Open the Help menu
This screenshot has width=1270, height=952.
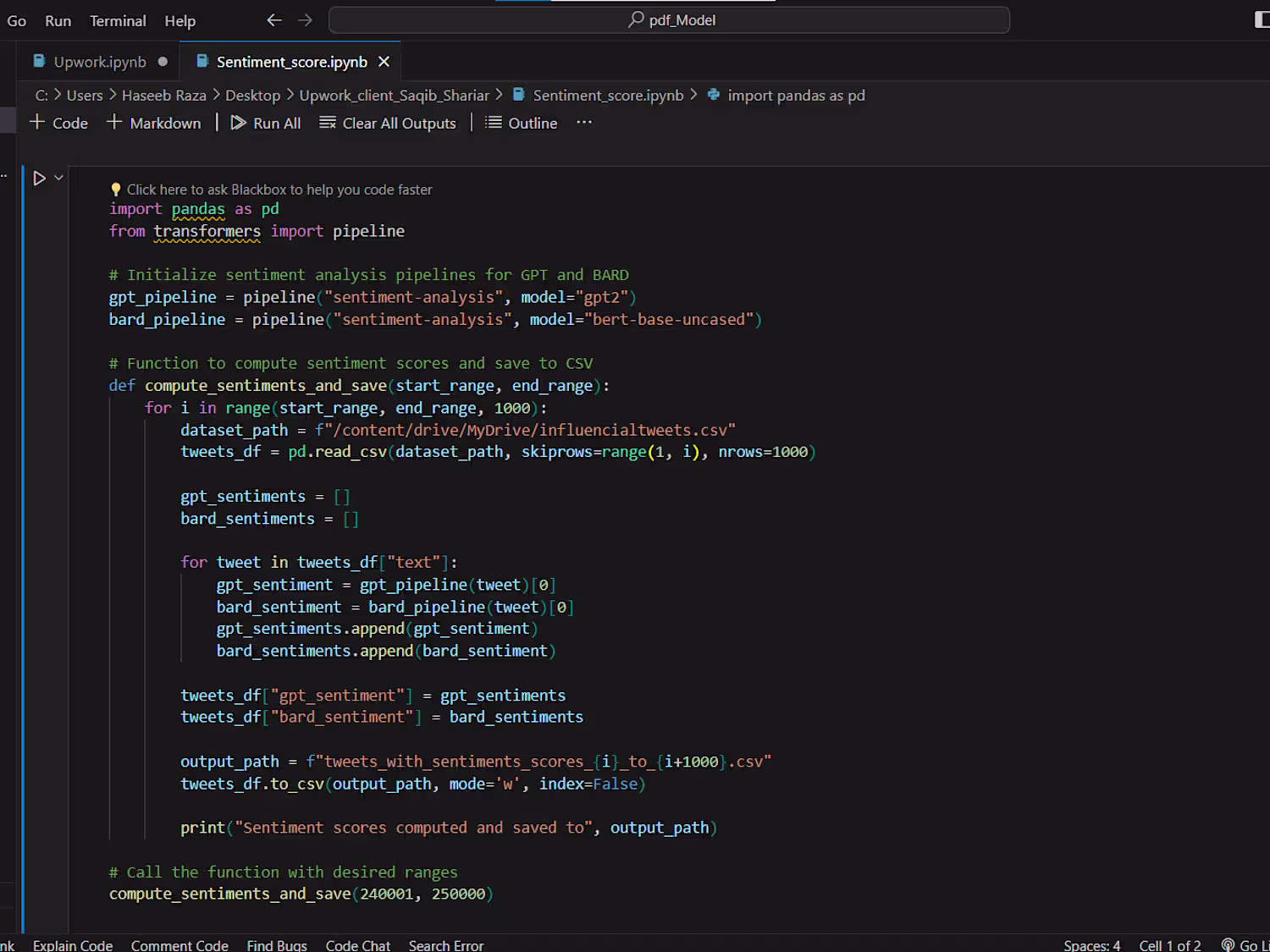[179, 20]
